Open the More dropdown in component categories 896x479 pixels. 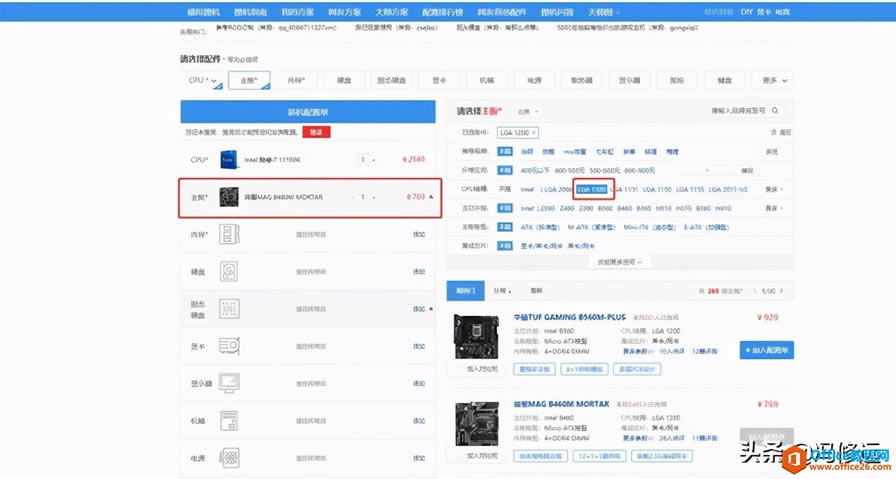(774, 81)
